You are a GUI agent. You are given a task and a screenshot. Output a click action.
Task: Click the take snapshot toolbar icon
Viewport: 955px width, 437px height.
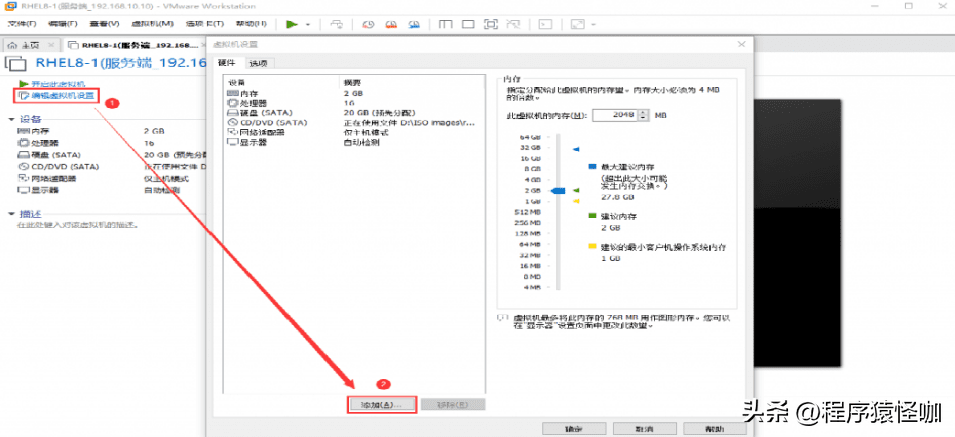(x=369, y=23)
